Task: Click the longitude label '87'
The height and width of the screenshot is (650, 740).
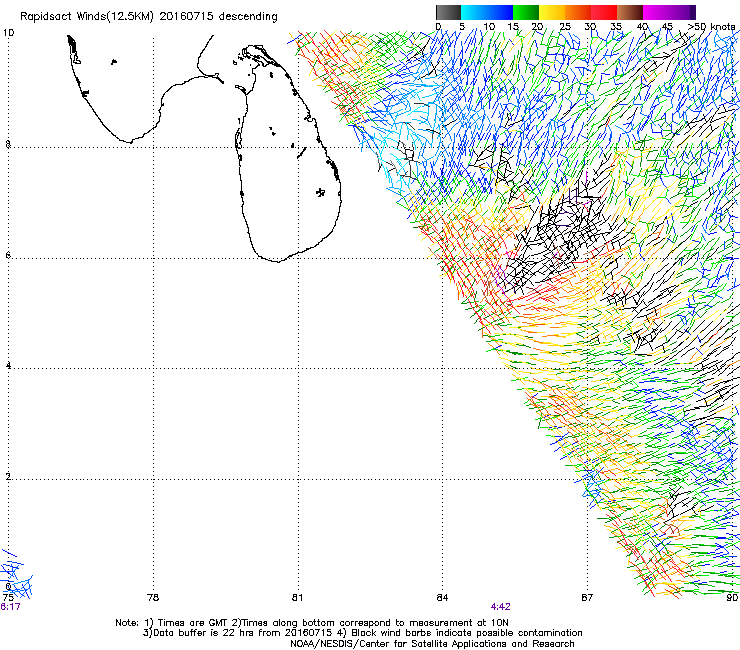Action: (x=587, y=597)
